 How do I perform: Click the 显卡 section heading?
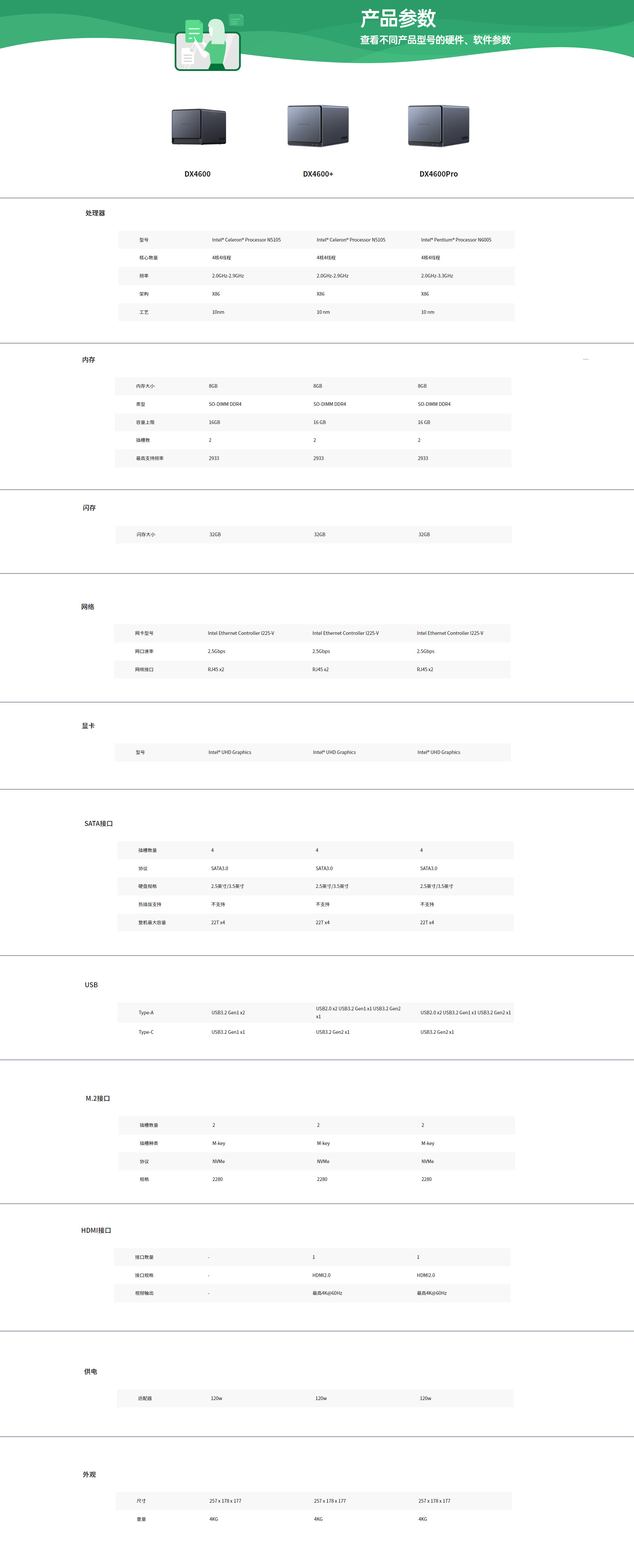pos(88,726)
